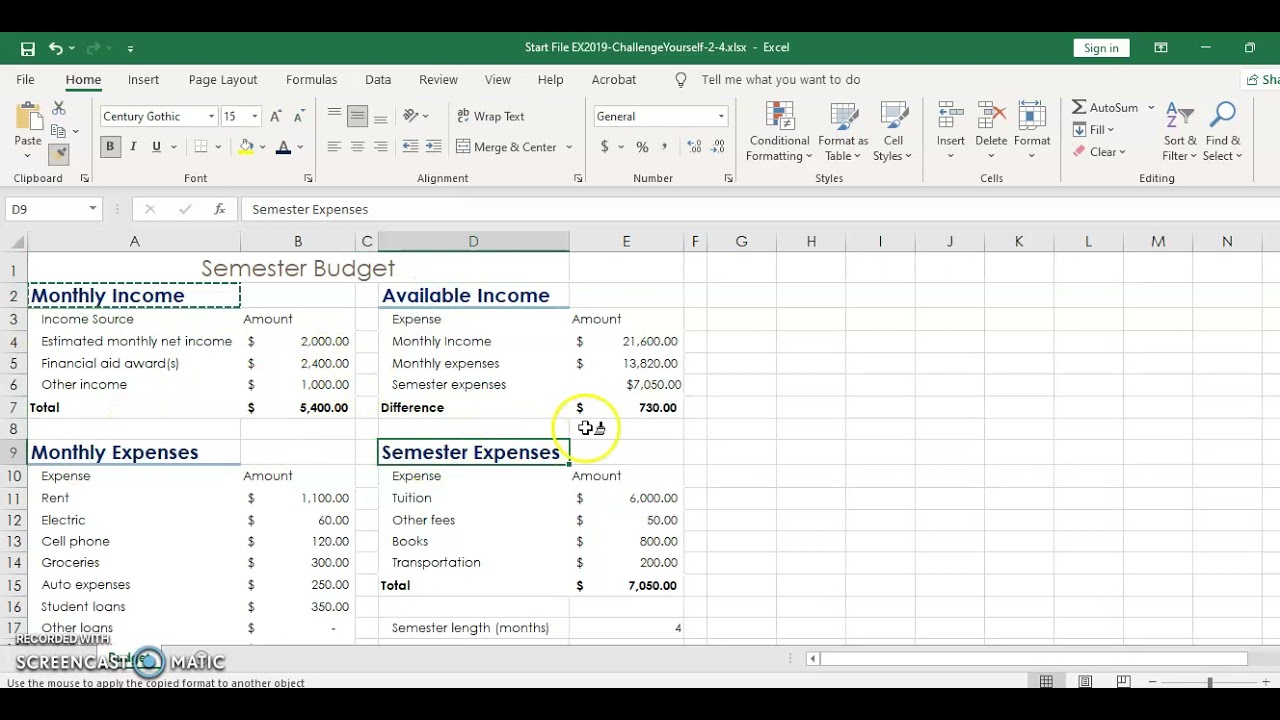This screenshot has height=720, width=1280.
Task: Switch to the Insert tab
Action: [x=143, y=79]
